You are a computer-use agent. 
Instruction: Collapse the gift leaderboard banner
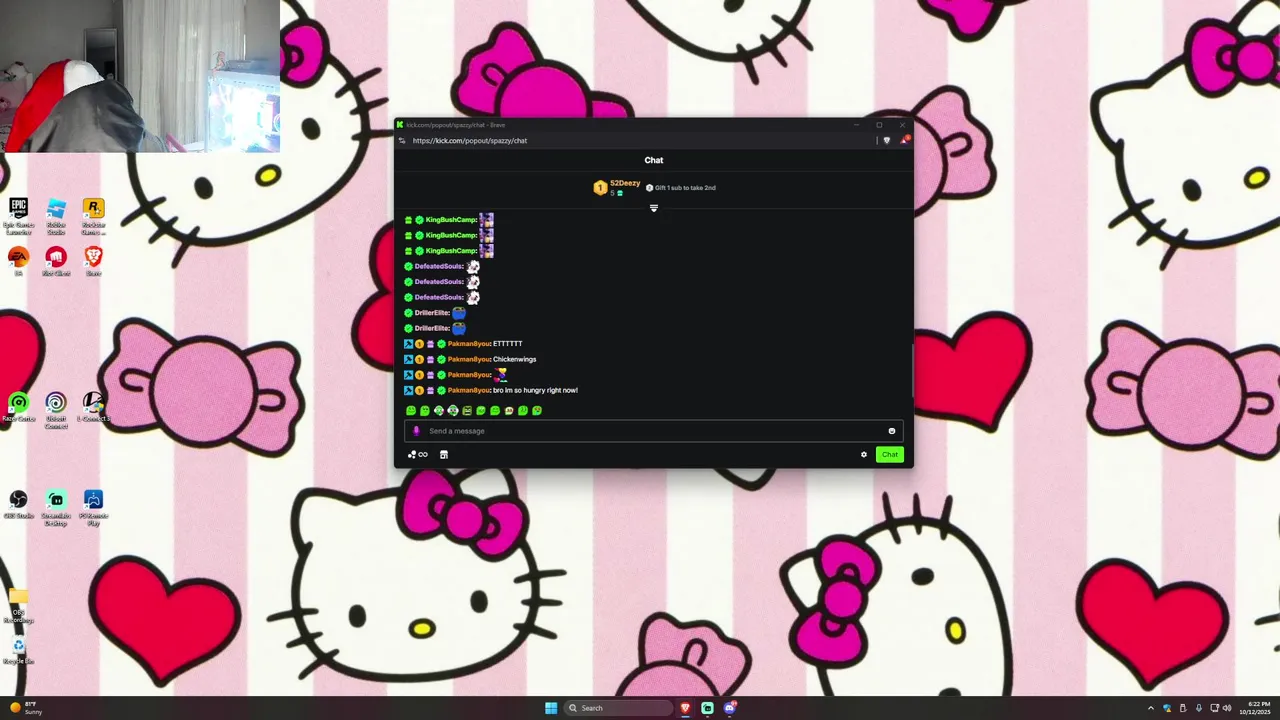pyautogui.click(x=654, y=208)
